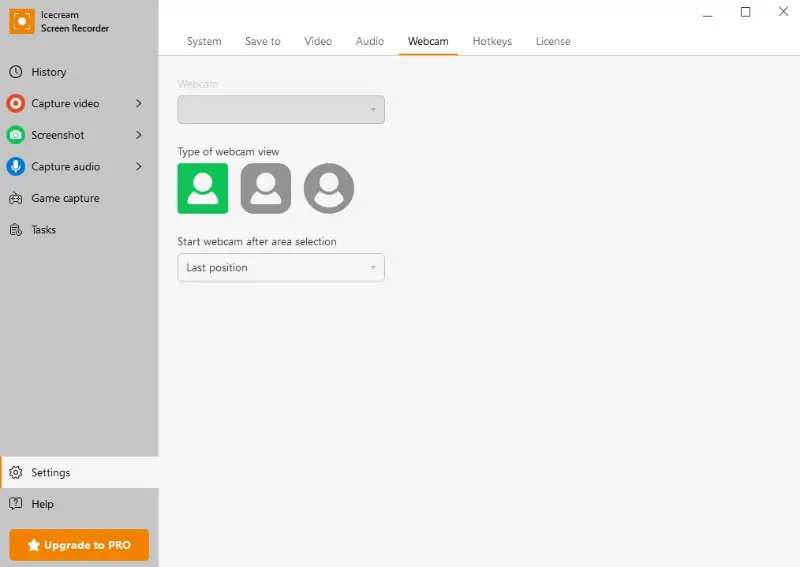Viewport: 800px width, 567px height.
Task: Switch to the Hotkeys tab
Action: click(x=492, y=41)
